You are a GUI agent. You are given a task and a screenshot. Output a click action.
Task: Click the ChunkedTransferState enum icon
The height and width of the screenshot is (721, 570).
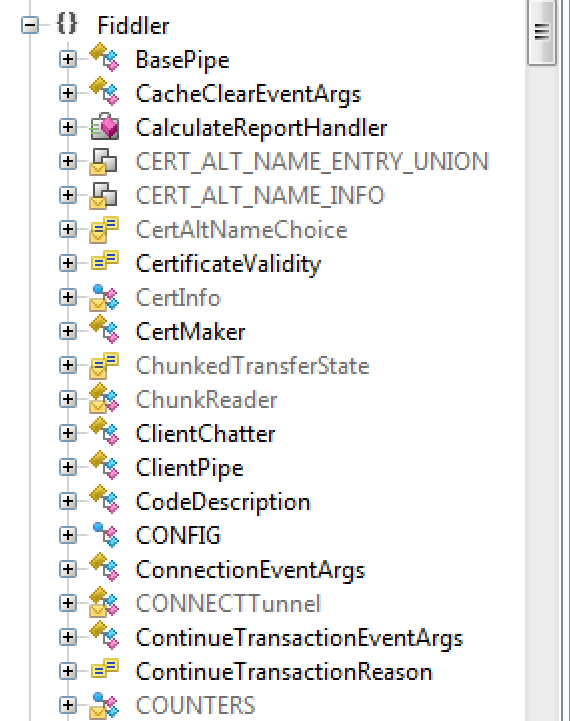104,365
